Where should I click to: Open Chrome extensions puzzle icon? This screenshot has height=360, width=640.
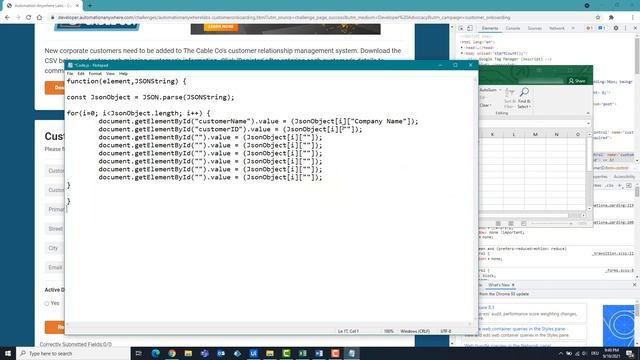click(x=611, y=17)
